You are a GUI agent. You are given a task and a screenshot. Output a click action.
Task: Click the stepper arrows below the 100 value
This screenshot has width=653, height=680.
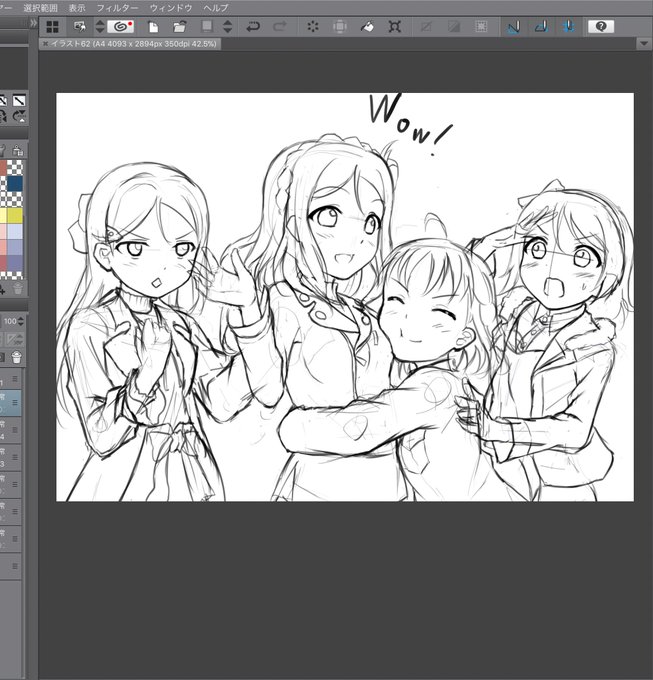(20, 340)
